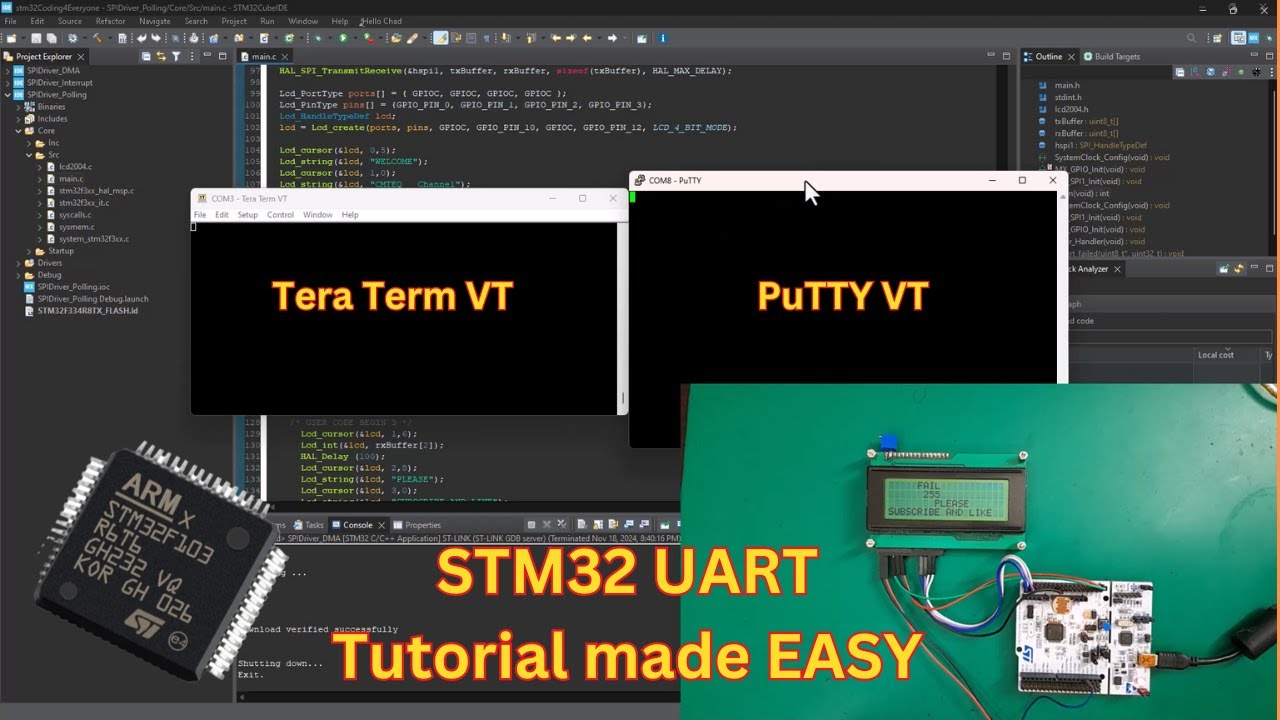This screenshot has height=720, width=1280.
Task: Collapse the SPIDriver_Polling project
Action: click(7, 95)
